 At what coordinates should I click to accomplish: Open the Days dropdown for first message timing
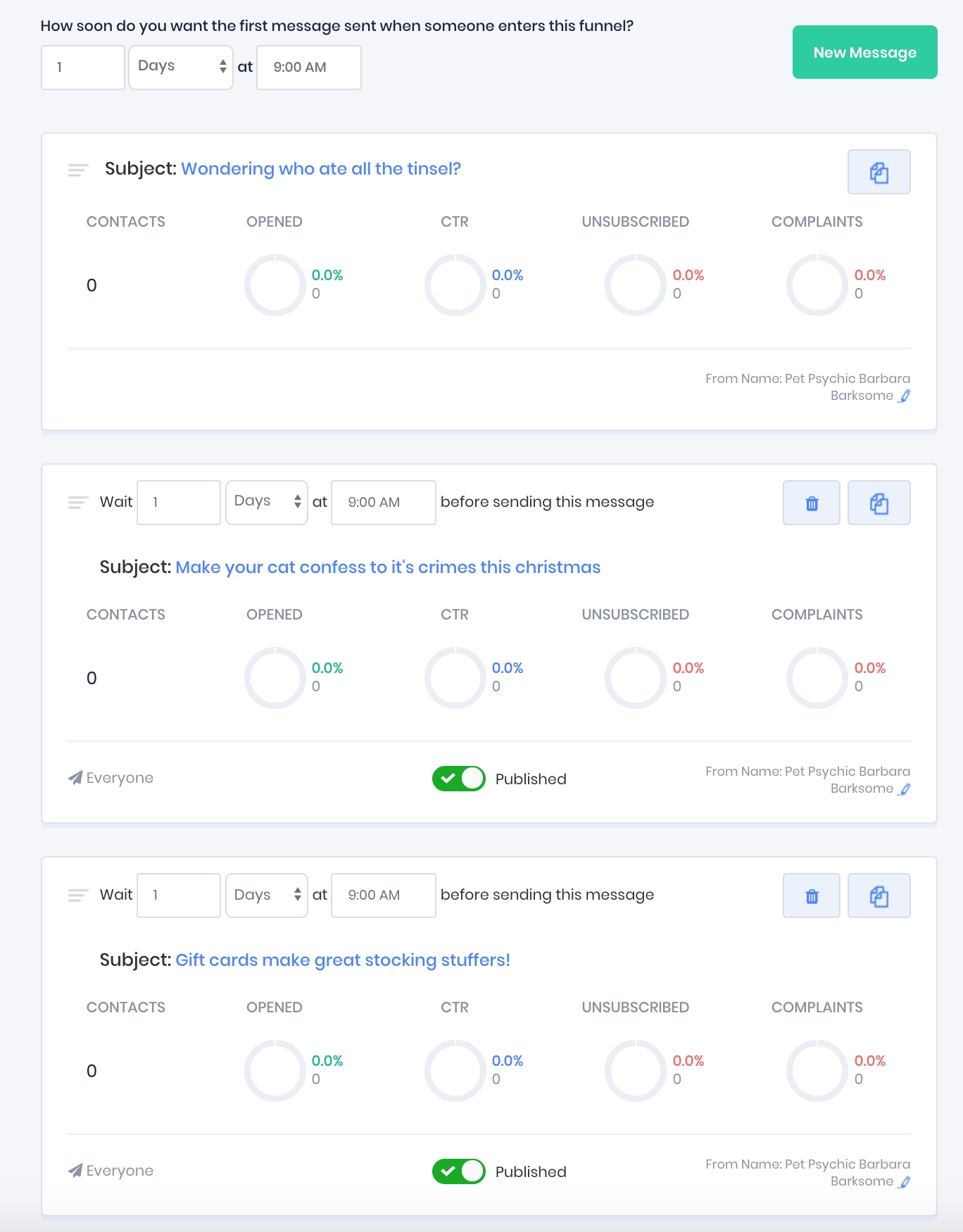click(181, 67)
